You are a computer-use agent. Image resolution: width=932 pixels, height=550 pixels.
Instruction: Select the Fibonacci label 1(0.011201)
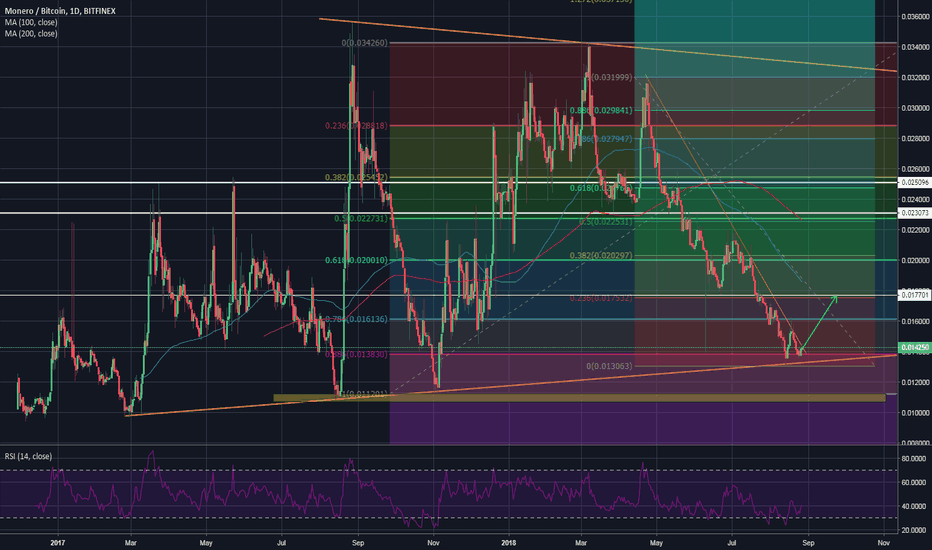click(363, 394)
